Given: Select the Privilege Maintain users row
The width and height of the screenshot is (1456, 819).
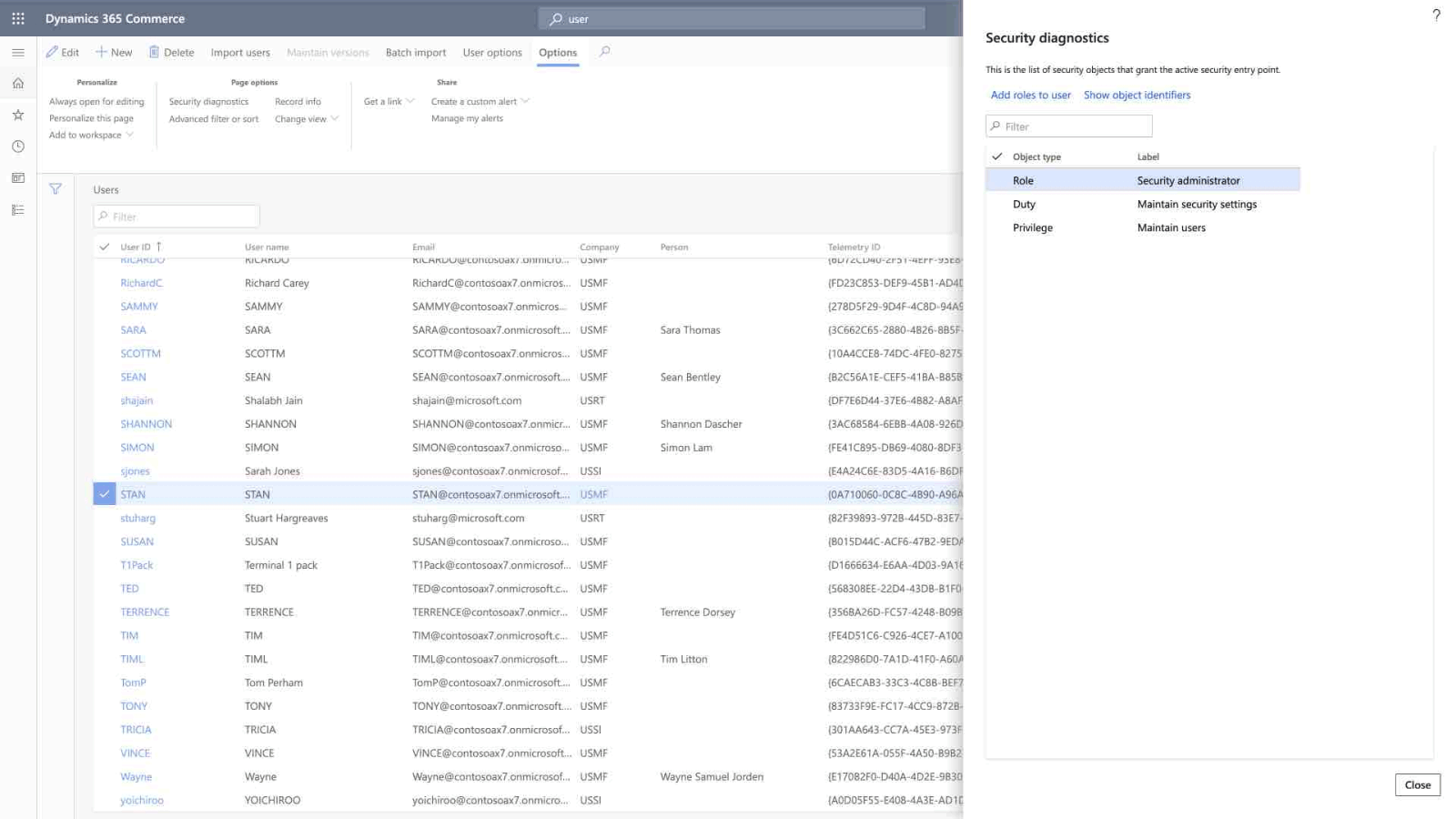Looking at the screenshot, I should 1142,227.
